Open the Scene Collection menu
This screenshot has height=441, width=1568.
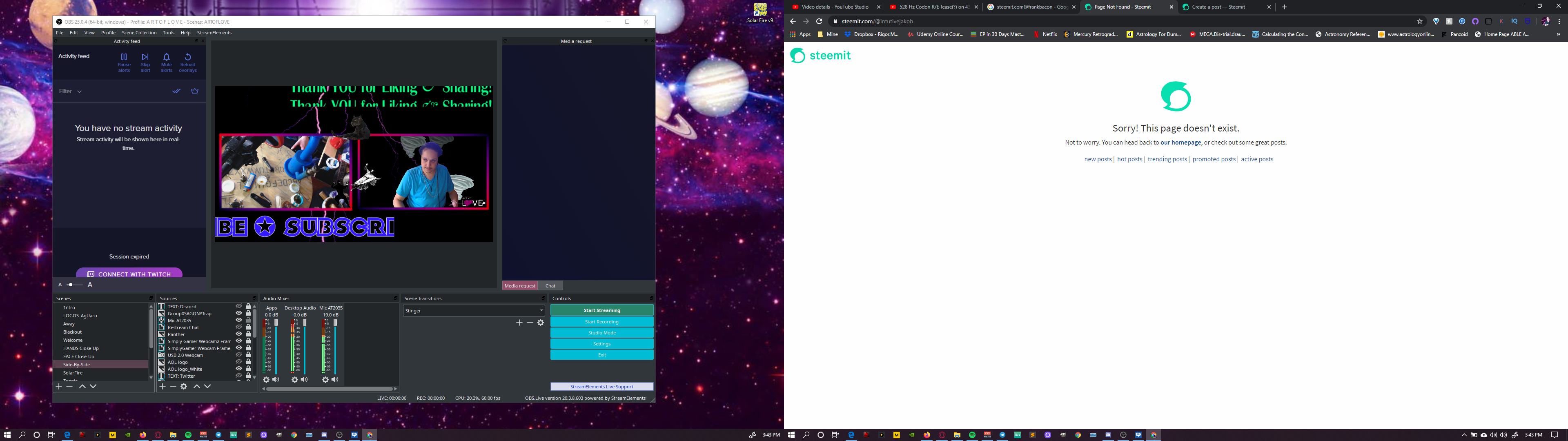click(x=139, y=33)
